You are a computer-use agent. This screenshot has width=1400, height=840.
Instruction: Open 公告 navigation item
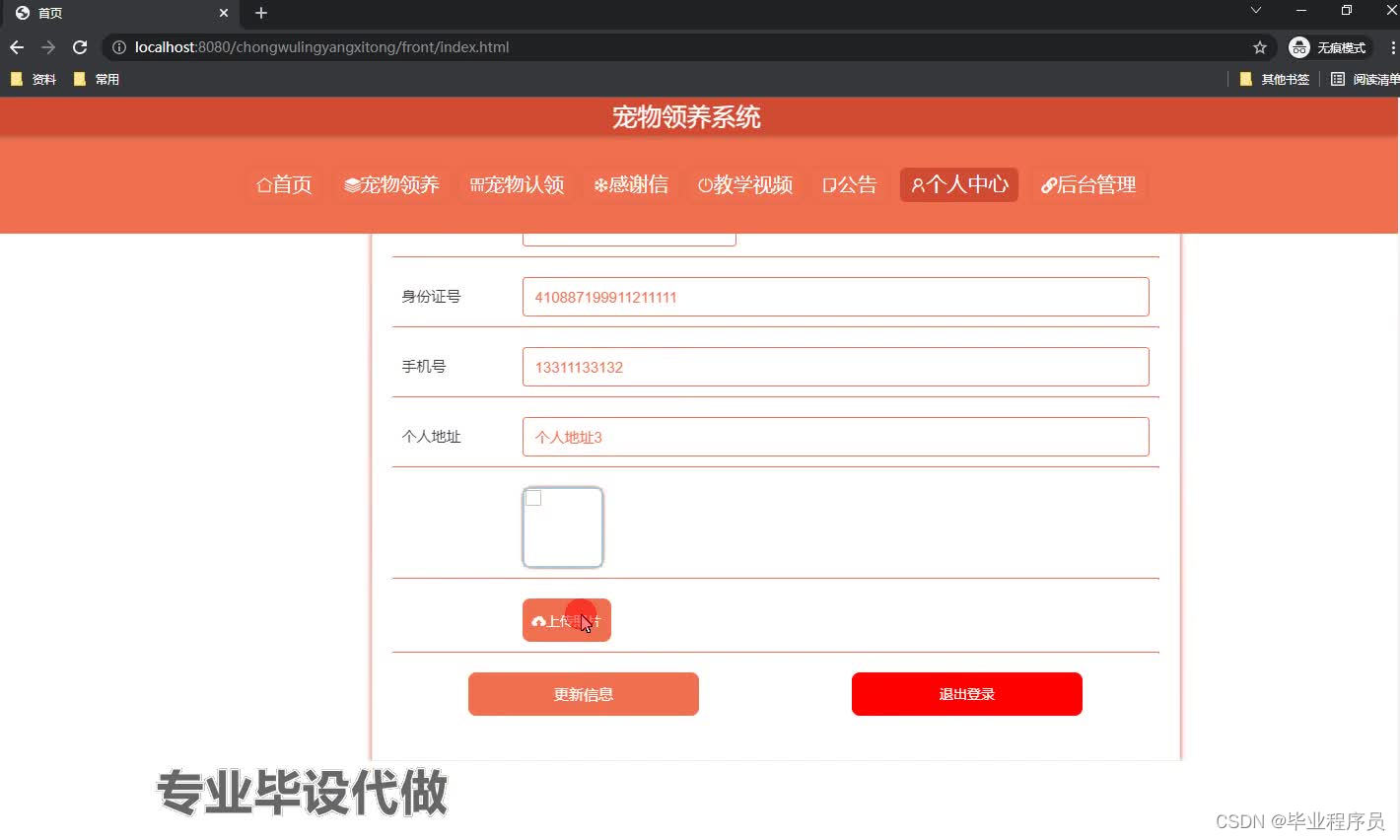click(850, 184)
